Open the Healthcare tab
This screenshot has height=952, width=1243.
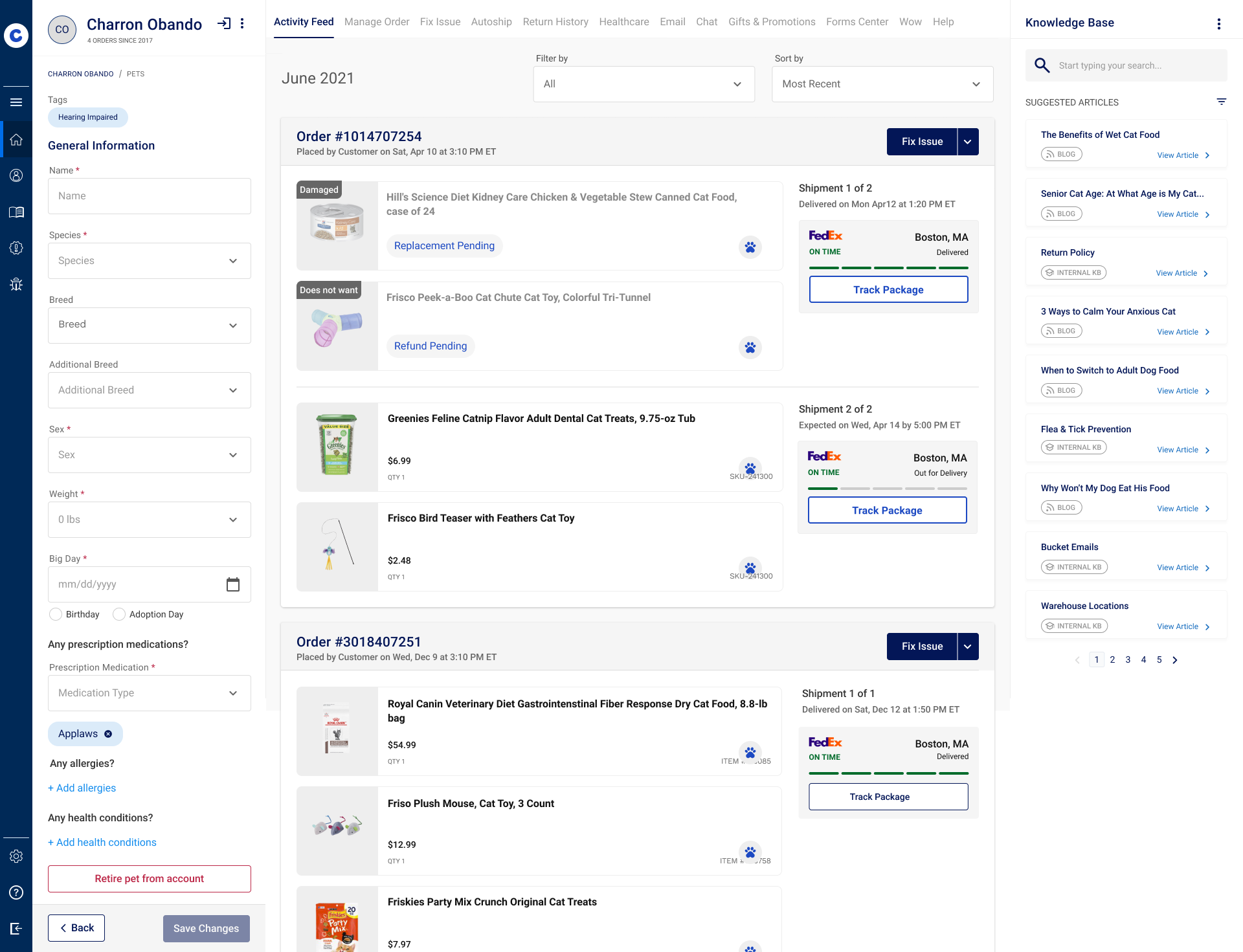point(624,21)
